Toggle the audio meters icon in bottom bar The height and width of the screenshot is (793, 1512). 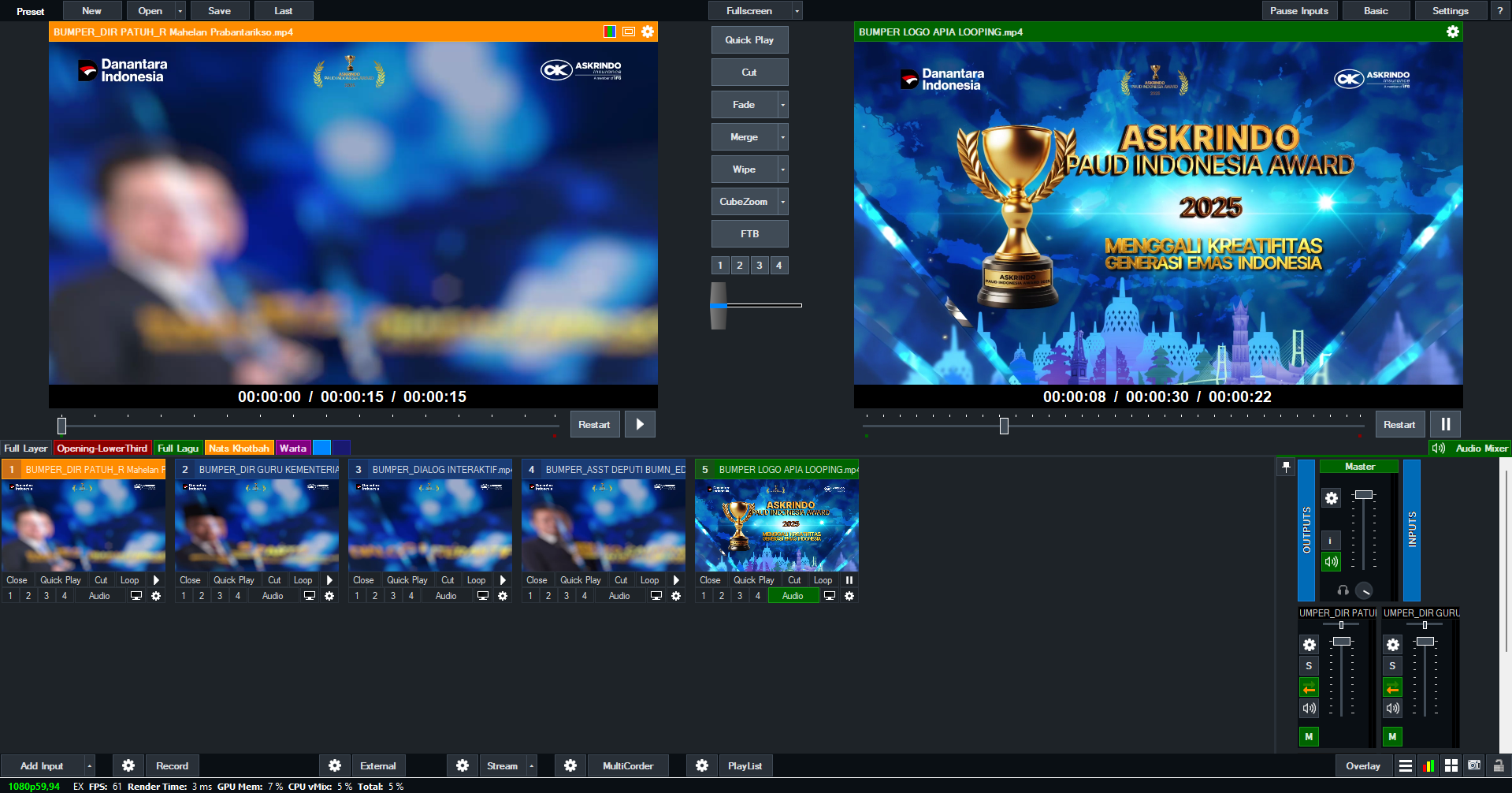pyautogui.click(x=1428, y=765)
